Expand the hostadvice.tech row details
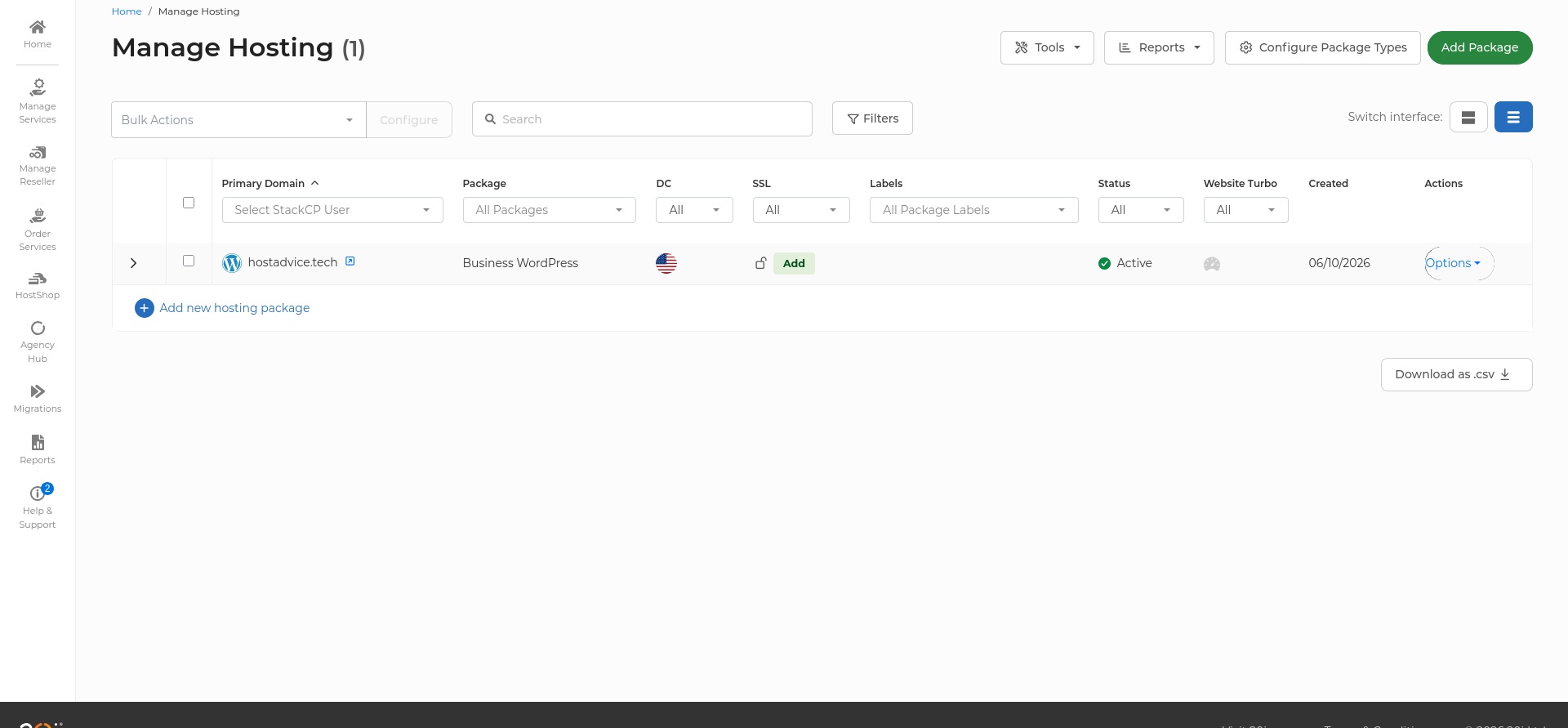Screen dimensions: 1568x728 [133, 263]
